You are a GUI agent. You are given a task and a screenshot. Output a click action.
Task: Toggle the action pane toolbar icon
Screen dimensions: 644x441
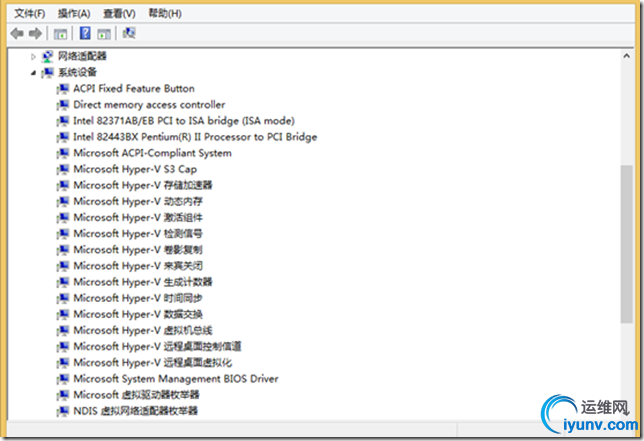tap(104, 34)
